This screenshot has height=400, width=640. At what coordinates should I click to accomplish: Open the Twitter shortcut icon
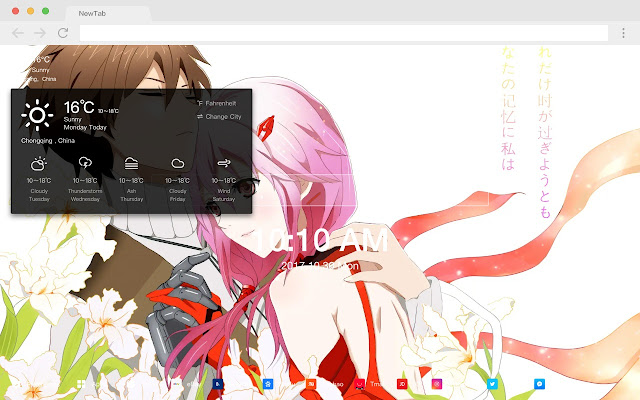(x=492, y=384)
